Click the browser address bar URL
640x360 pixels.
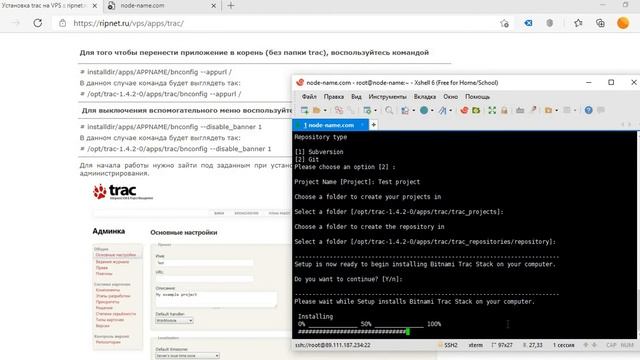click(x=129, y=23)
